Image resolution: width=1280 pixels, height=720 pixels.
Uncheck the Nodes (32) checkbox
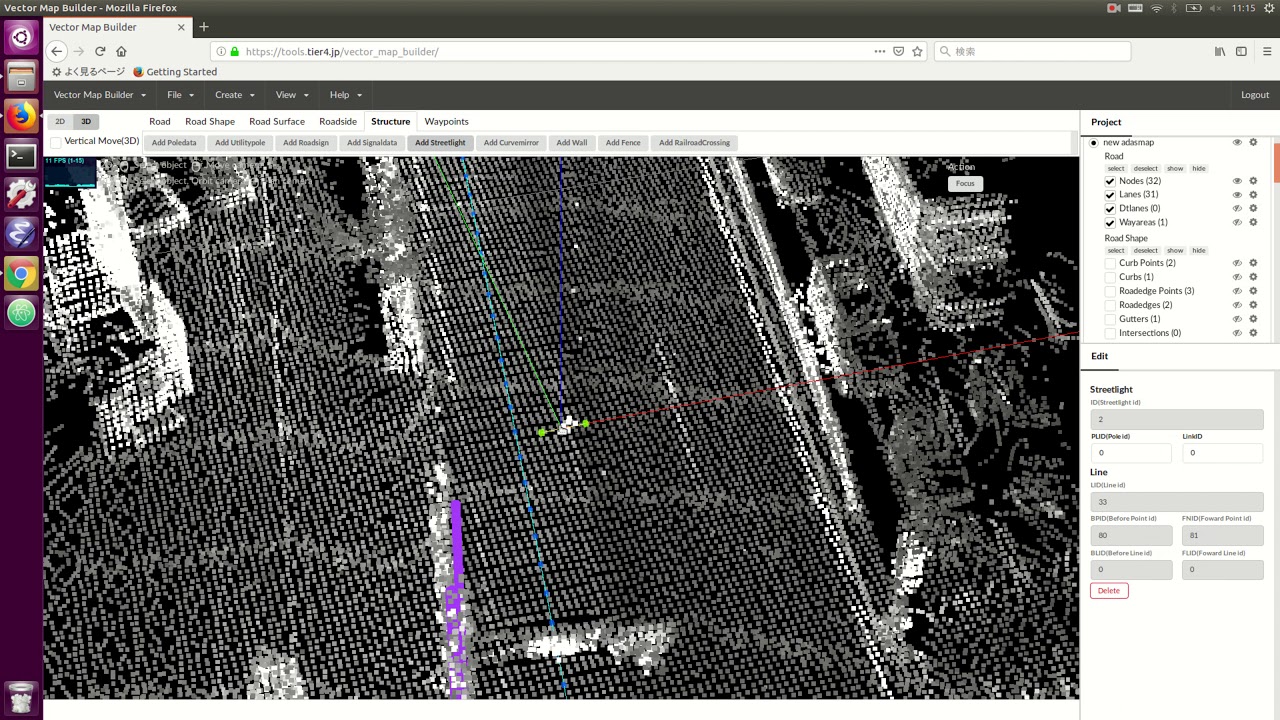[x=1110, y=181]
